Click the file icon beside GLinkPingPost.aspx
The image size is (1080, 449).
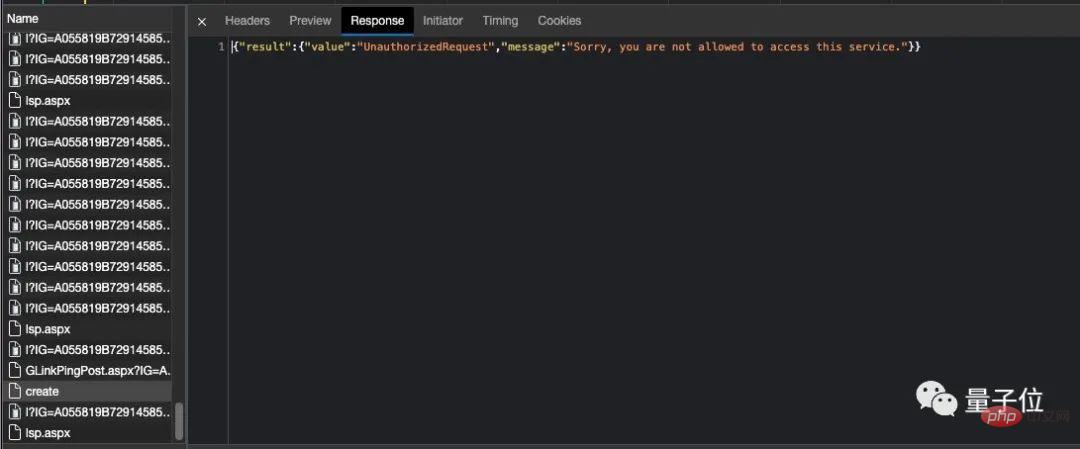15,370
